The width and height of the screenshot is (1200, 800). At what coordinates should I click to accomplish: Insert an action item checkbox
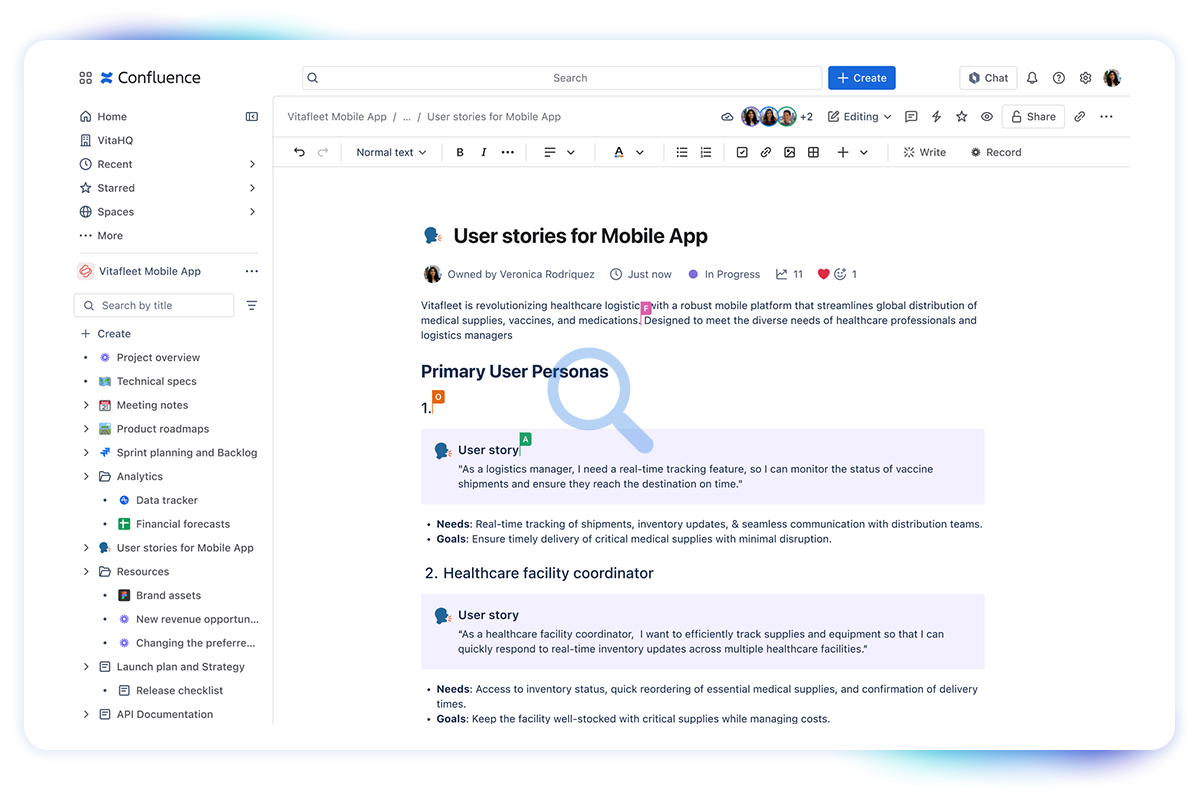(742, 153)
